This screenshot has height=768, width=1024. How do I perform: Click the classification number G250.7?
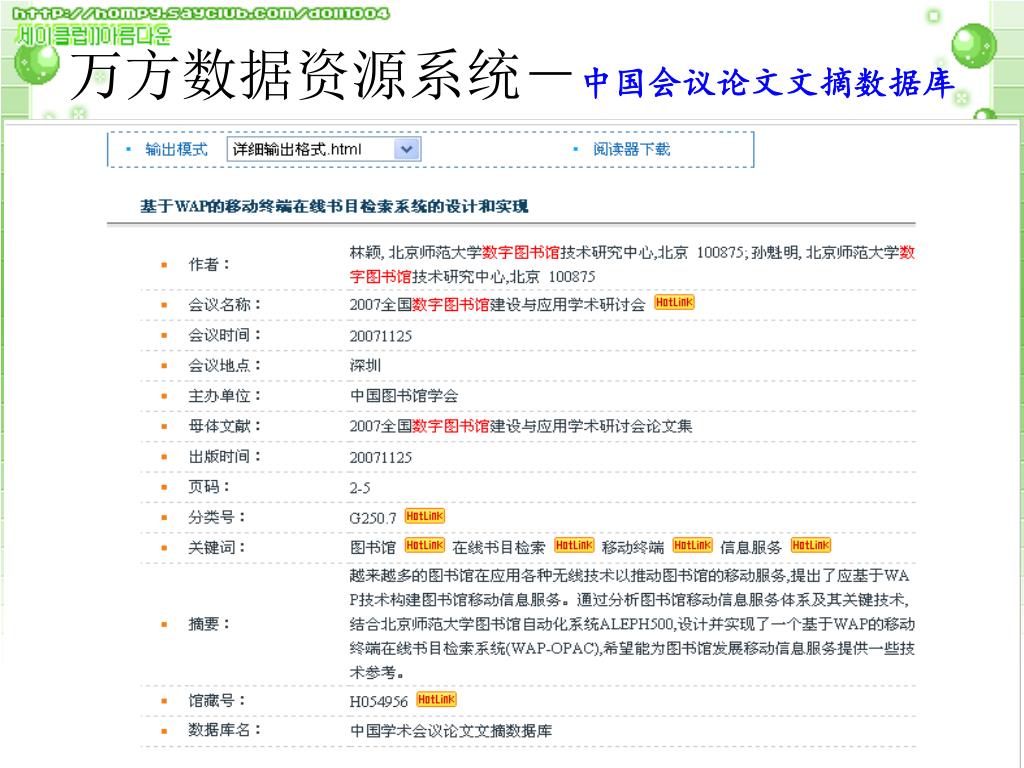point(373,519)
